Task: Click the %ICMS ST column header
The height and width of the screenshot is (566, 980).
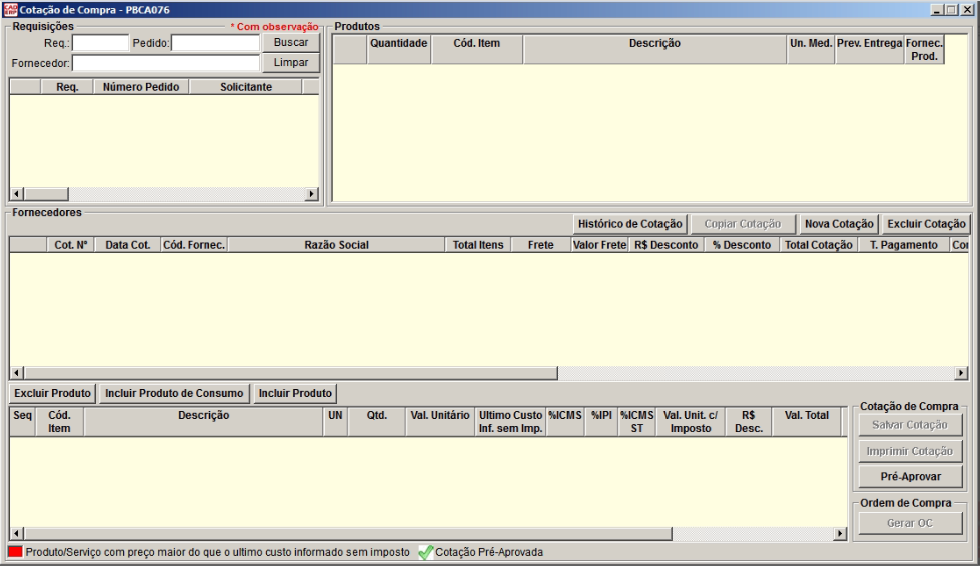Action: (637, 422)
